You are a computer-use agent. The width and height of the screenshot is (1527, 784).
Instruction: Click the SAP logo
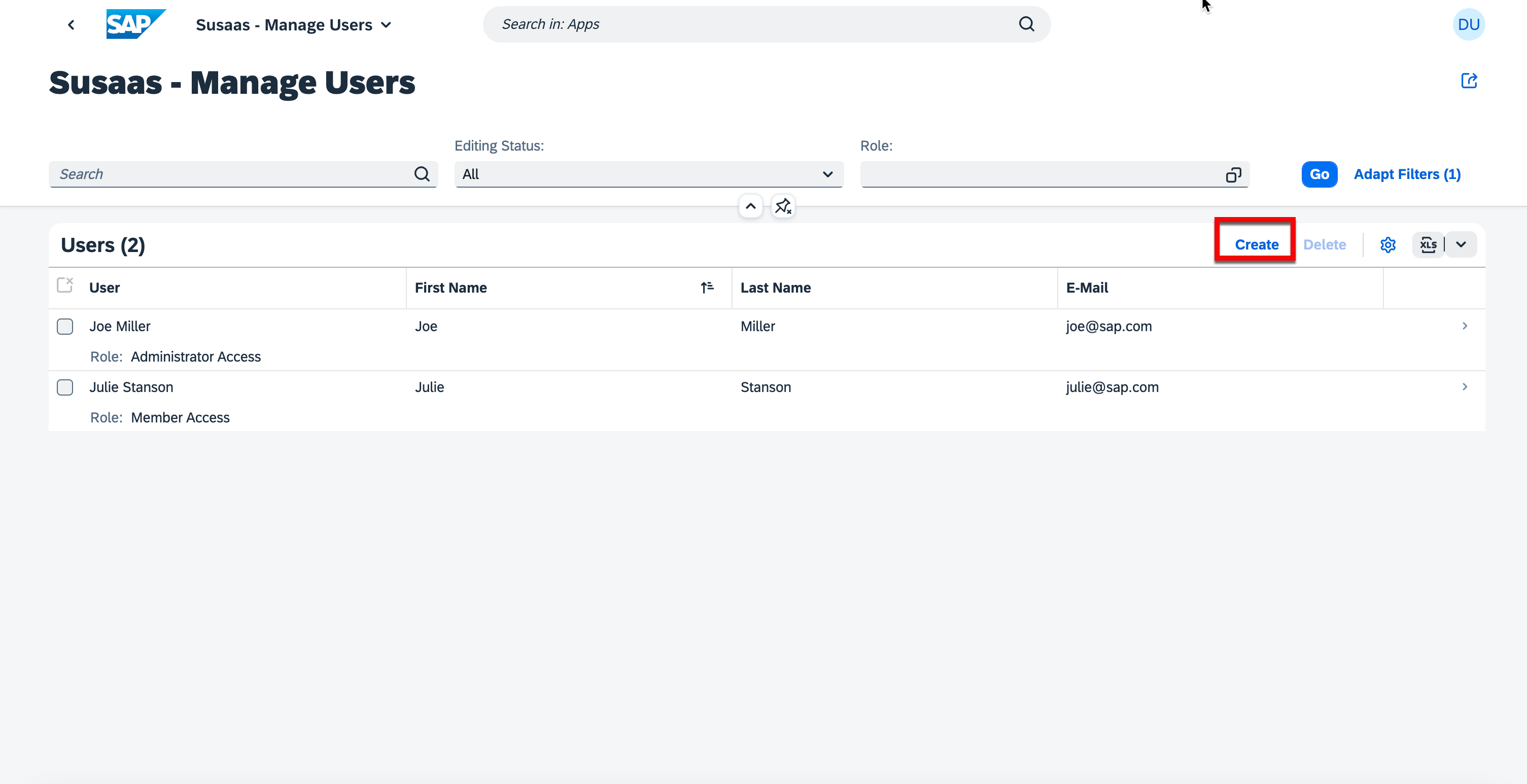(136, 24)
